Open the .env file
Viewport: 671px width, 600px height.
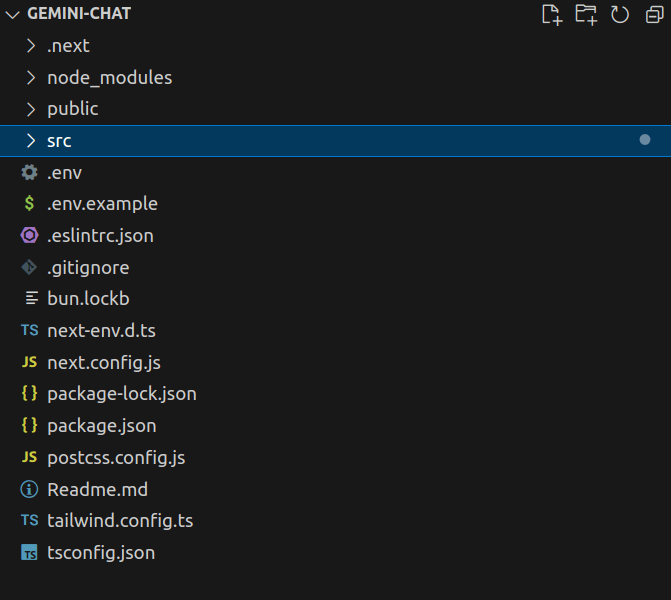pyautogui.click(x=64, y=173)
